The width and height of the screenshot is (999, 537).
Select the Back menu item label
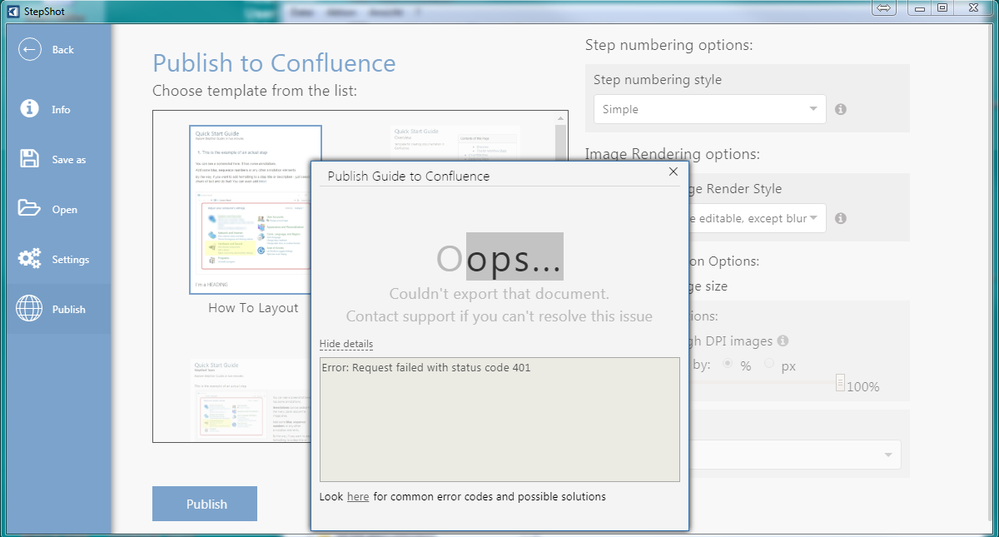[63, 50]
